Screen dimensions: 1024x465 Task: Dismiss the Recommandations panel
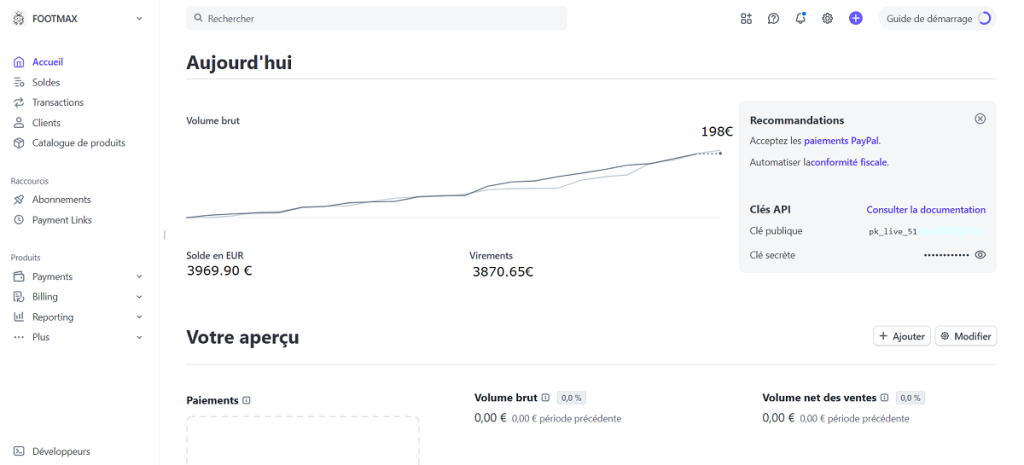[980, 119]
